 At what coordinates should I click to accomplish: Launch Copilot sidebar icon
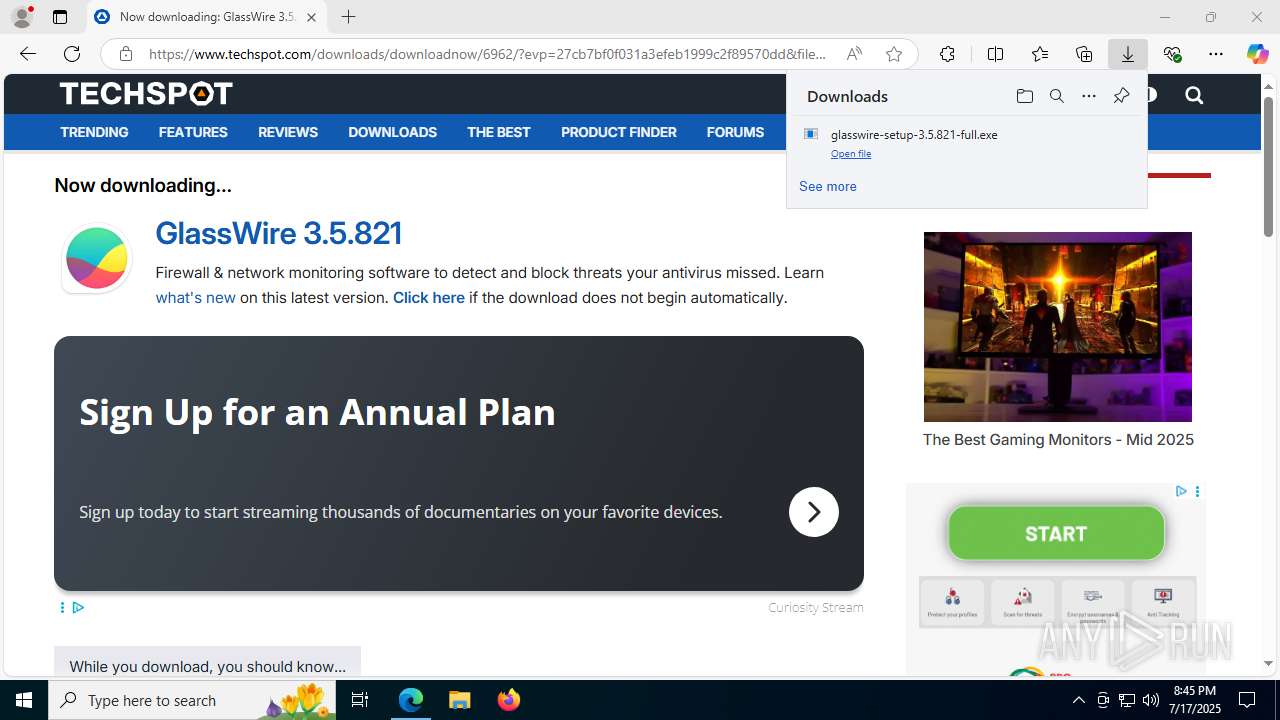click(1257, 54)
